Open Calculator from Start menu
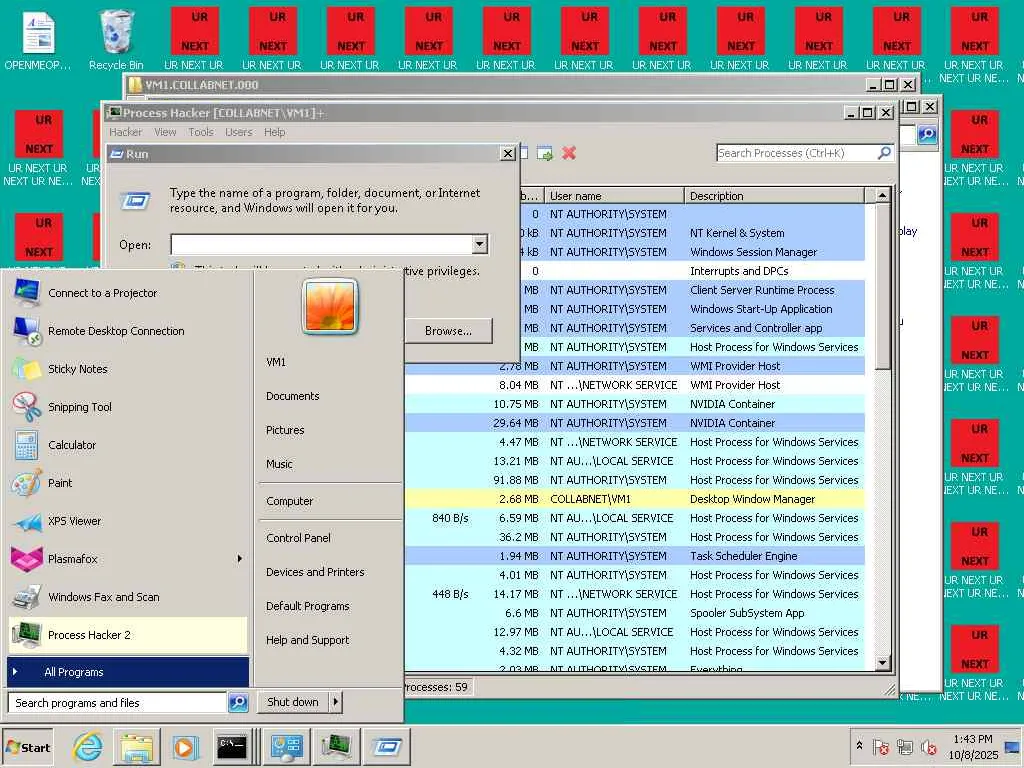1024x768 pixels. coord(128,445)
